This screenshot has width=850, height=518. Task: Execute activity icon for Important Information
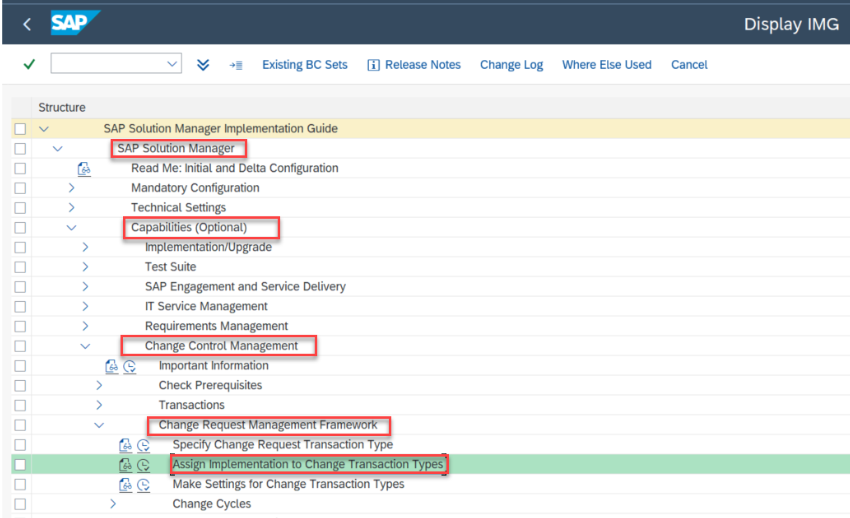pos(130,366)
